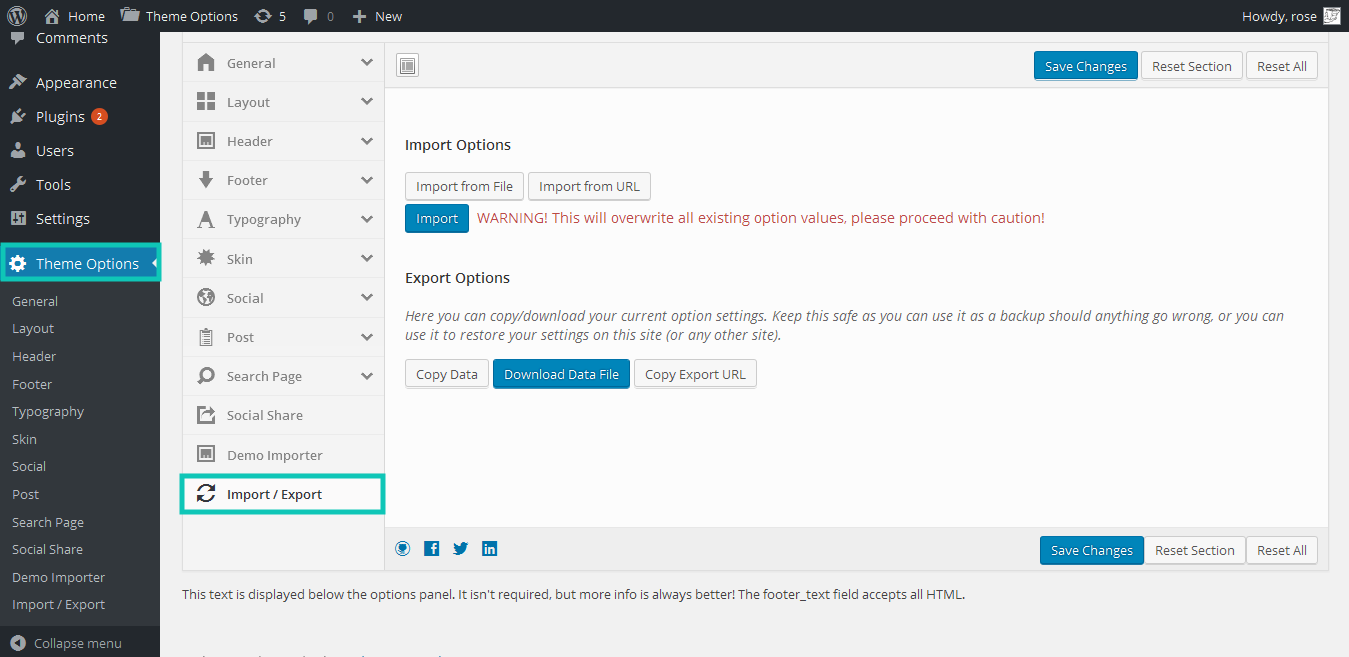Click the Post clipboard icon
Screen dimensions: 1349x657
tap(206, 336)
